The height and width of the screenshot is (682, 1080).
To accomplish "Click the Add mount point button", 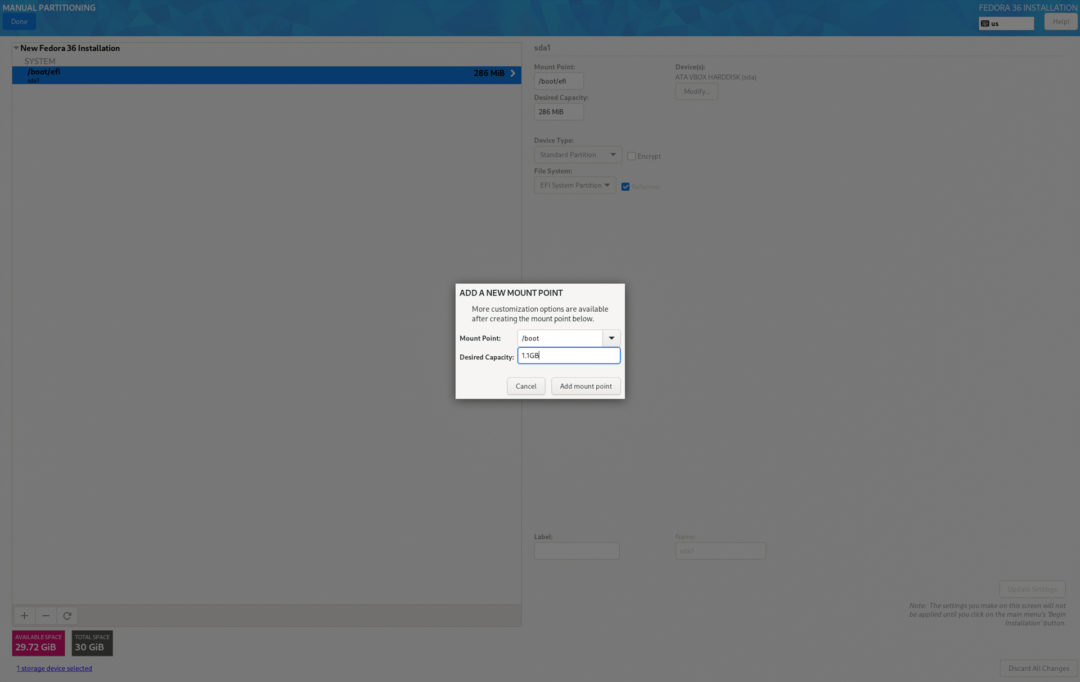I will click(x=585, y=386).
